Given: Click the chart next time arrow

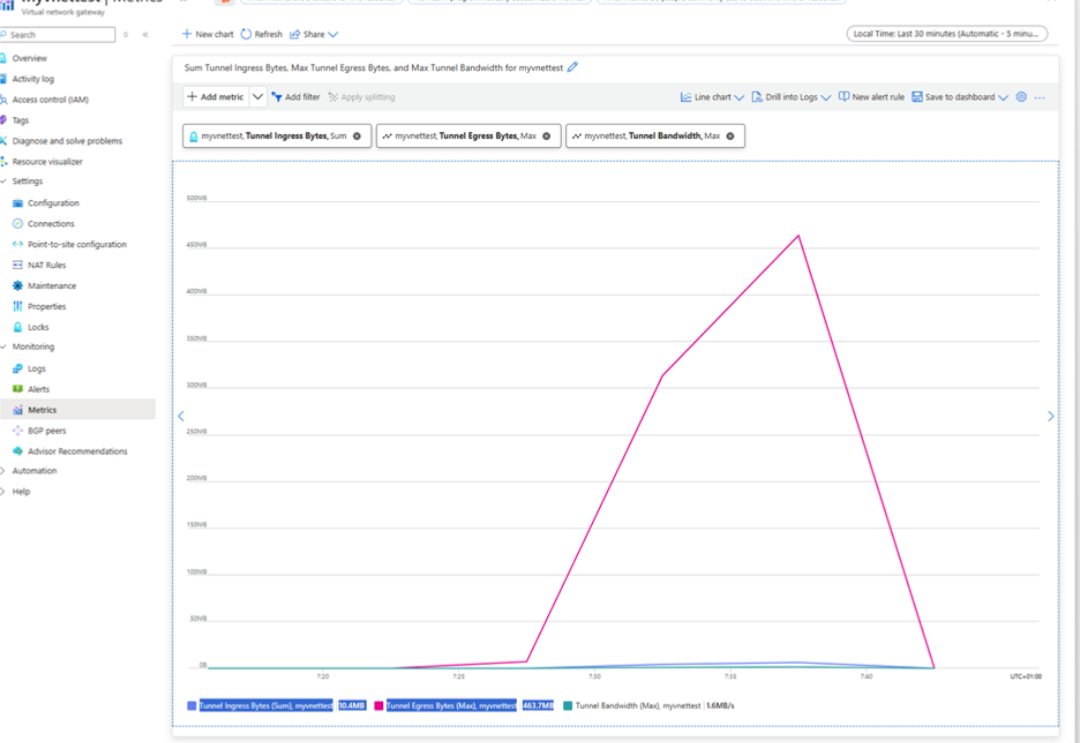Looking at the screenshot, I should 1050,416.
